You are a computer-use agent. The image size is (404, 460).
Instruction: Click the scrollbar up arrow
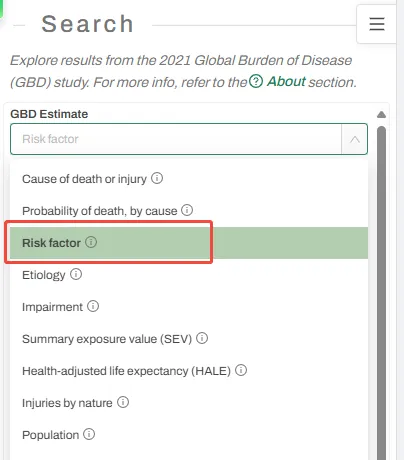coord(381,115)
